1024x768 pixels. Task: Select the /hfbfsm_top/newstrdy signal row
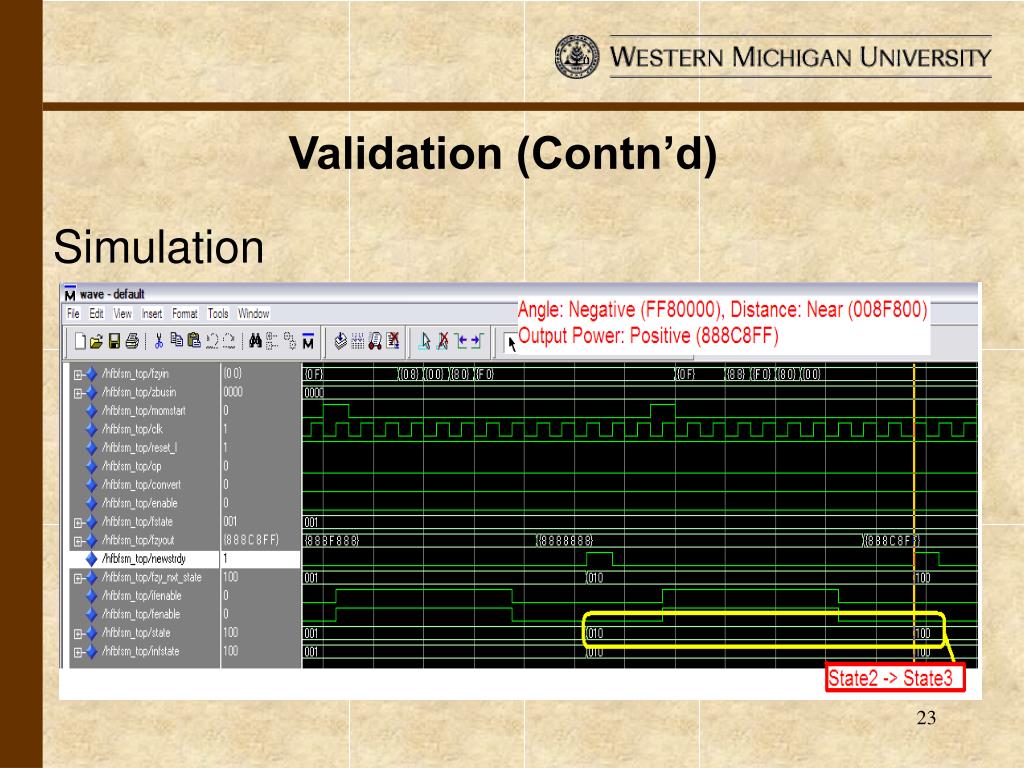[x=184, y=559]
